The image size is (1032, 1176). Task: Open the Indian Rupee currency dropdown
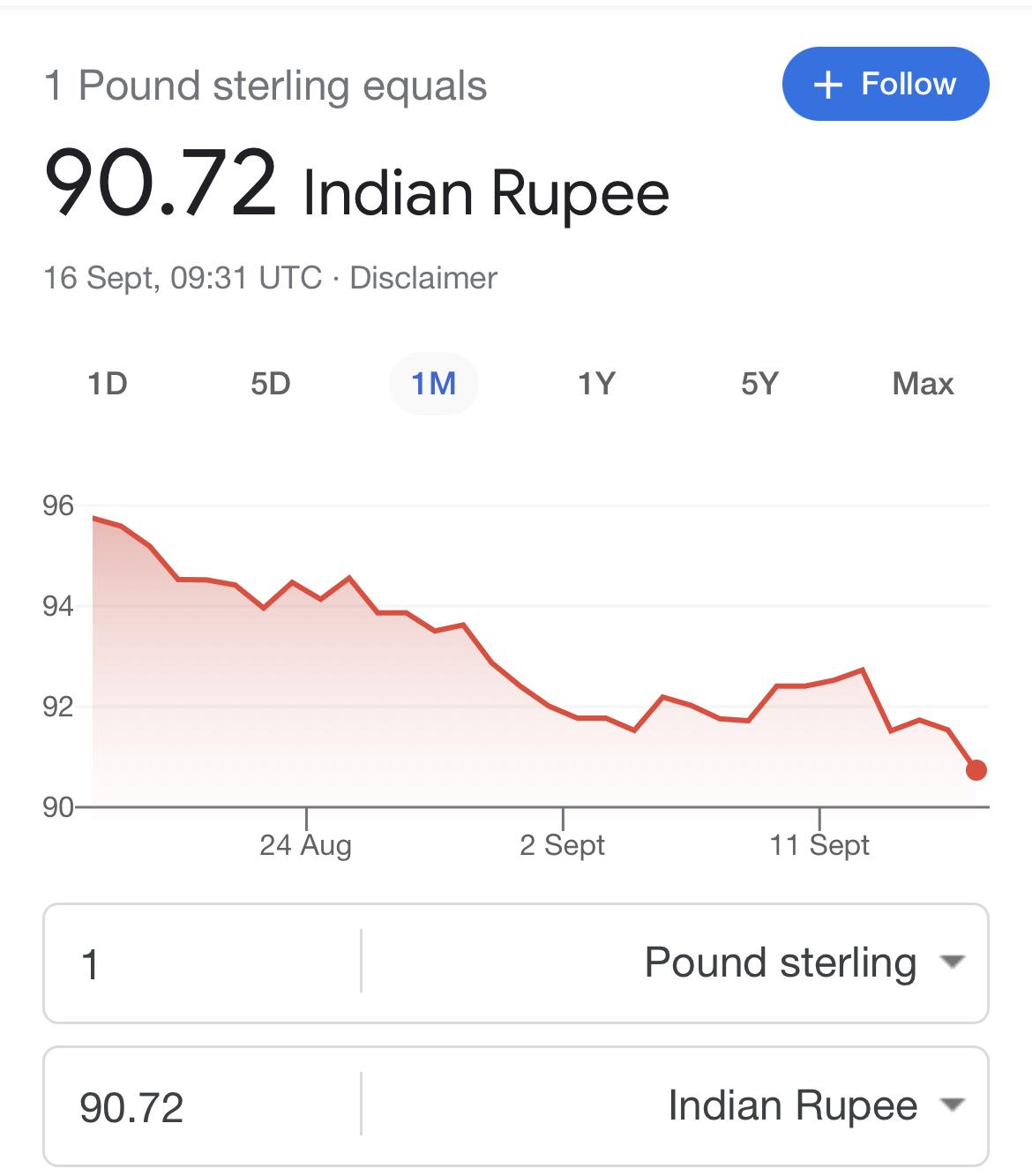point(675,1105)
